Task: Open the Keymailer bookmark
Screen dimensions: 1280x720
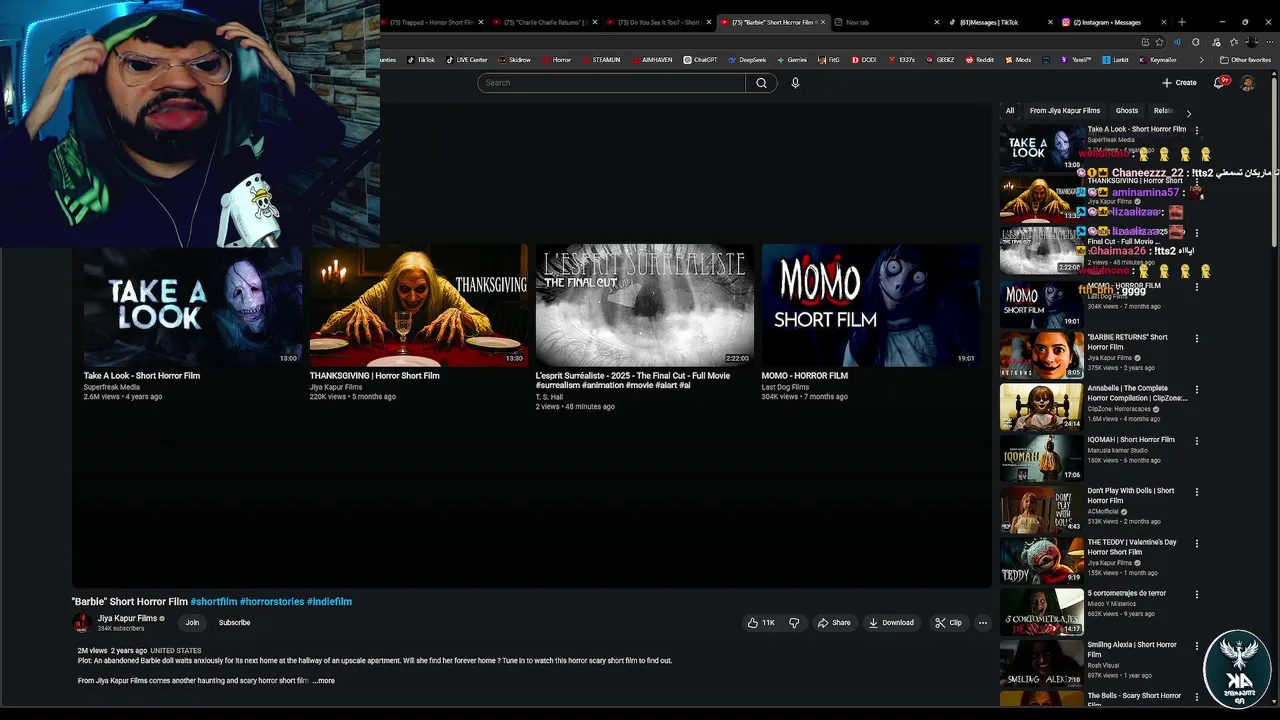Action: 1158,60
